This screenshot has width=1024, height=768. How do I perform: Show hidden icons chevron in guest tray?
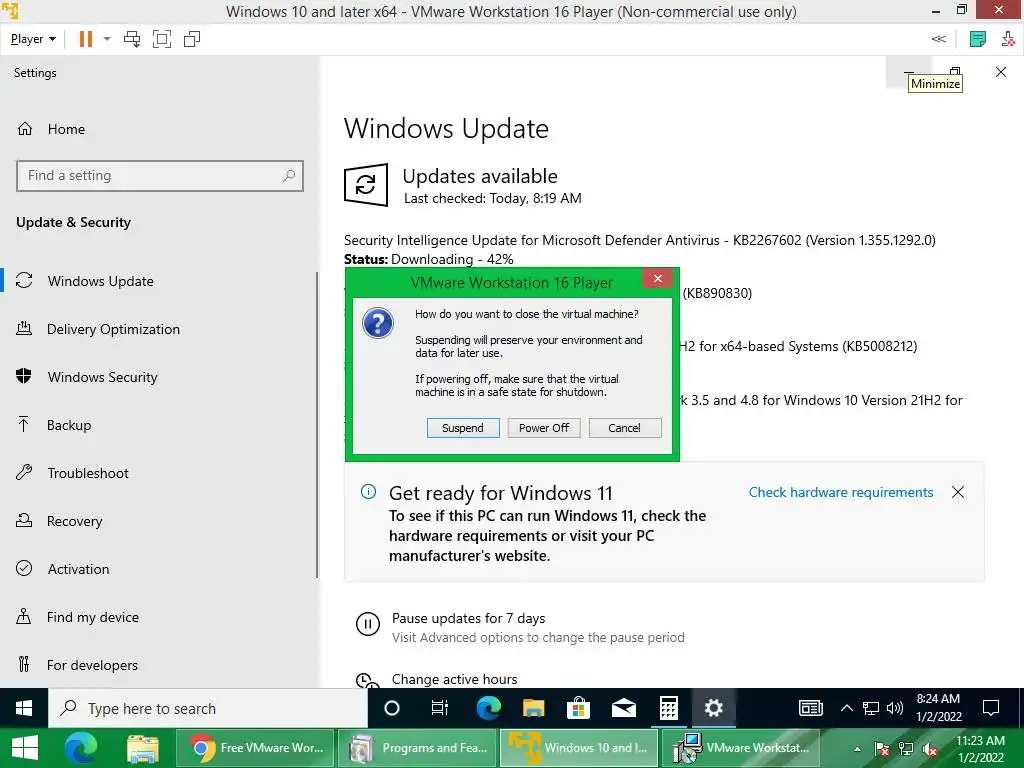(x=846, y=708)
